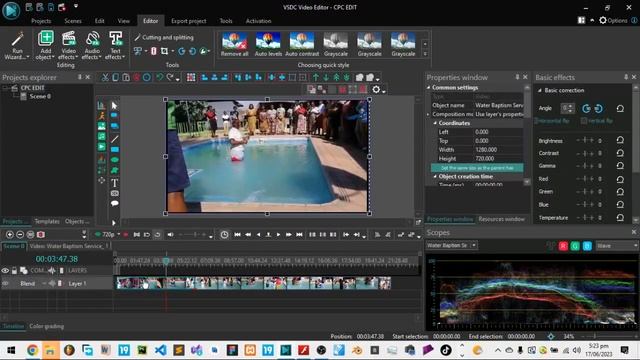
Task: Jump to the beginning of the timeline
Action: point(237,235)
